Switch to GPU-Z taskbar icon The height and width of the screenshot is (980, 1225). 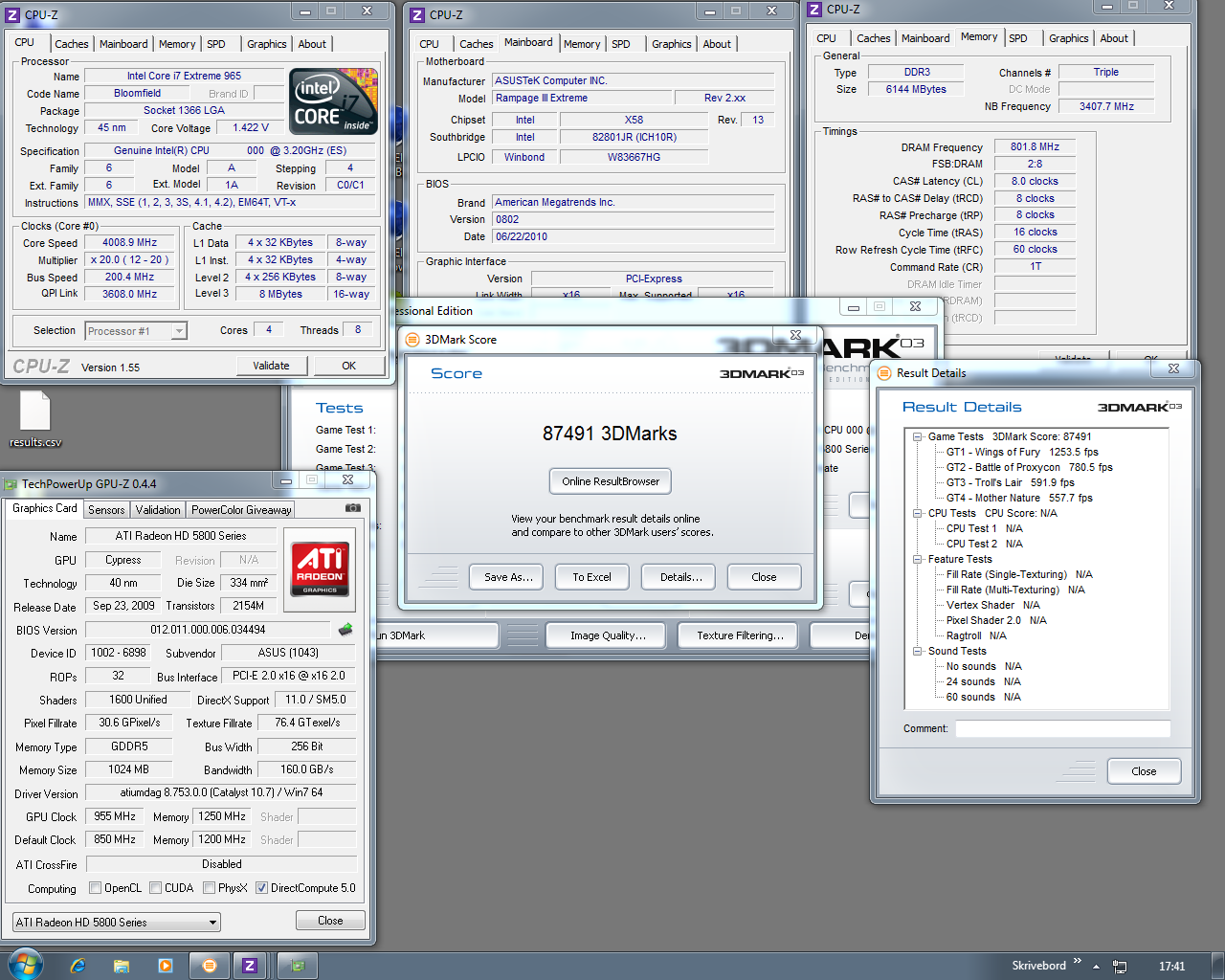coord(298,966)
